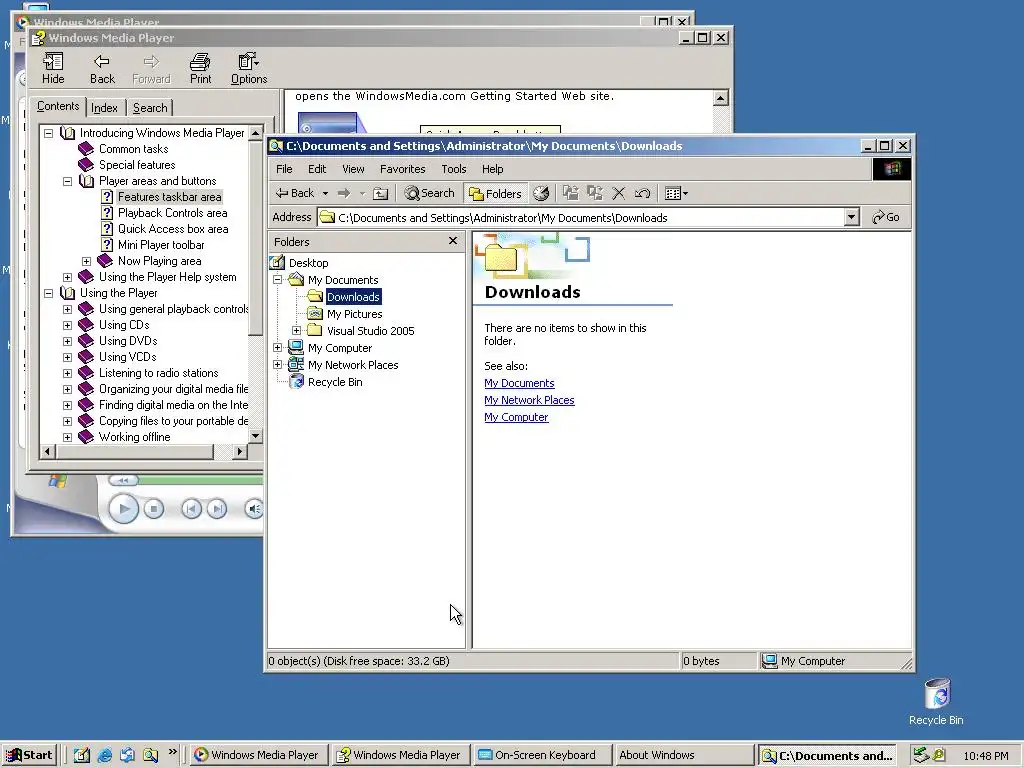
Task: Click the Move To icon in Explorer toolbar
Action: pos(571,193)
